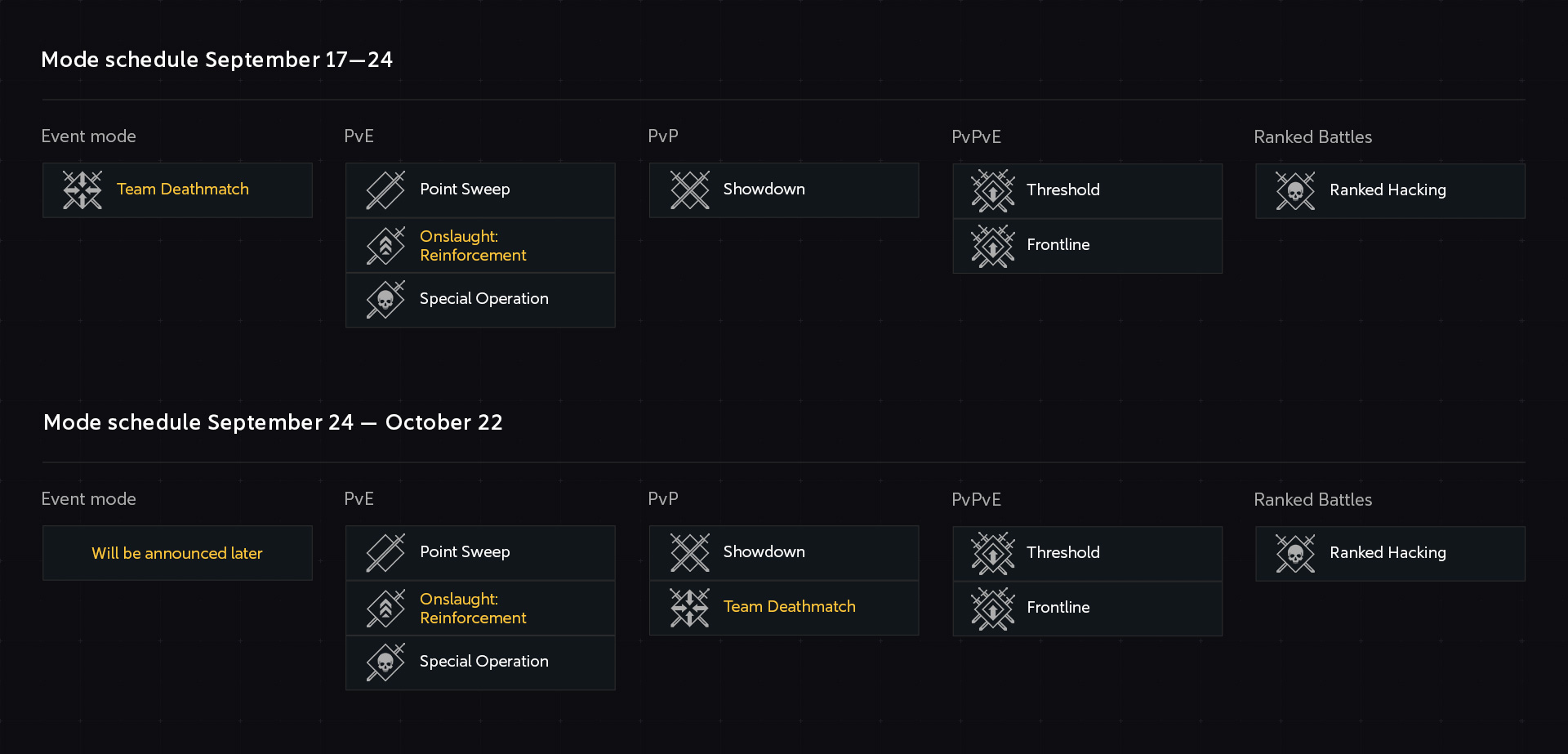Viewport: 1568px width, 754px height.
Task: Select the yellow Team Deathmatch label under Event mode
Action: [x=183, y=189]
